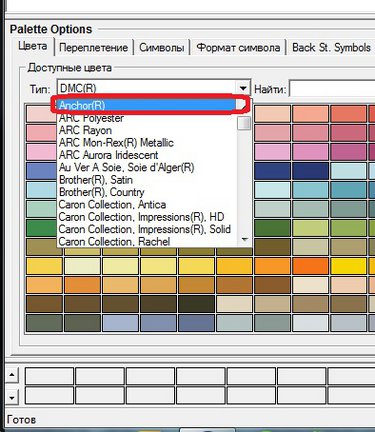Choose Caron Collection, Impressions(R), Solid

point(147,229)
